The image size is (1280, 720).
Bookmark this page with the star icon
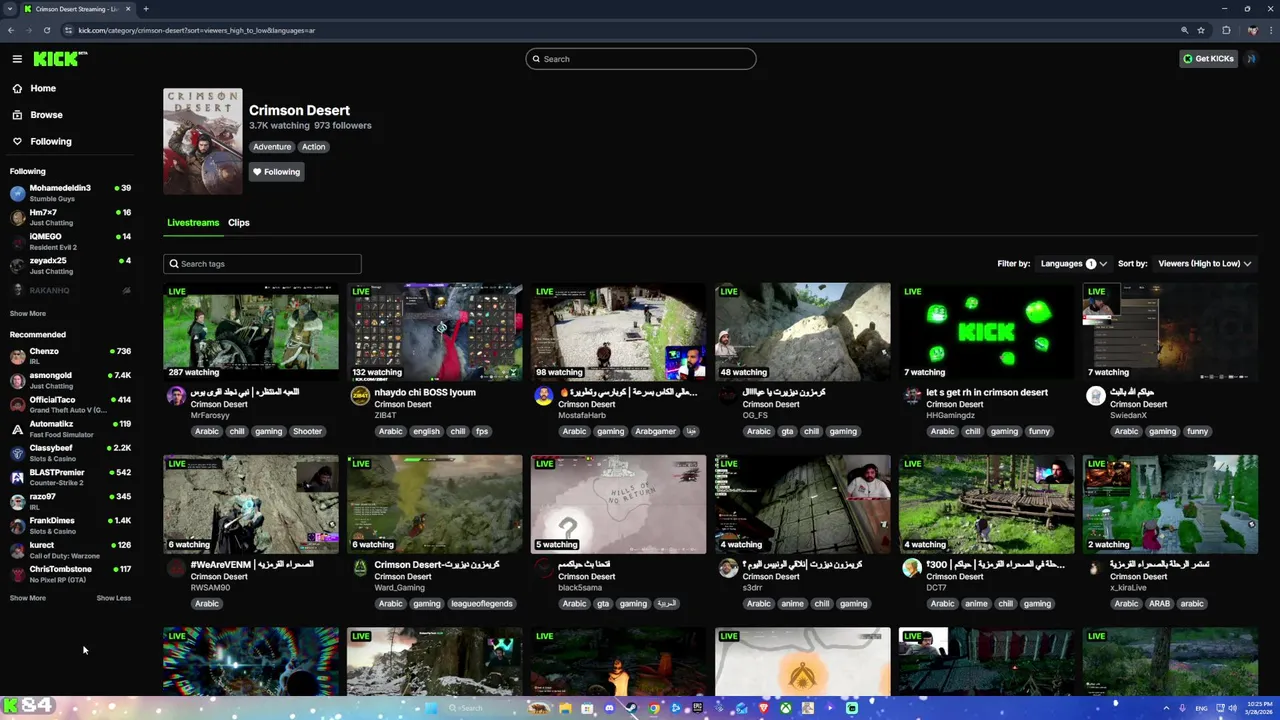pyautogui.click(x=1201, y=30)
